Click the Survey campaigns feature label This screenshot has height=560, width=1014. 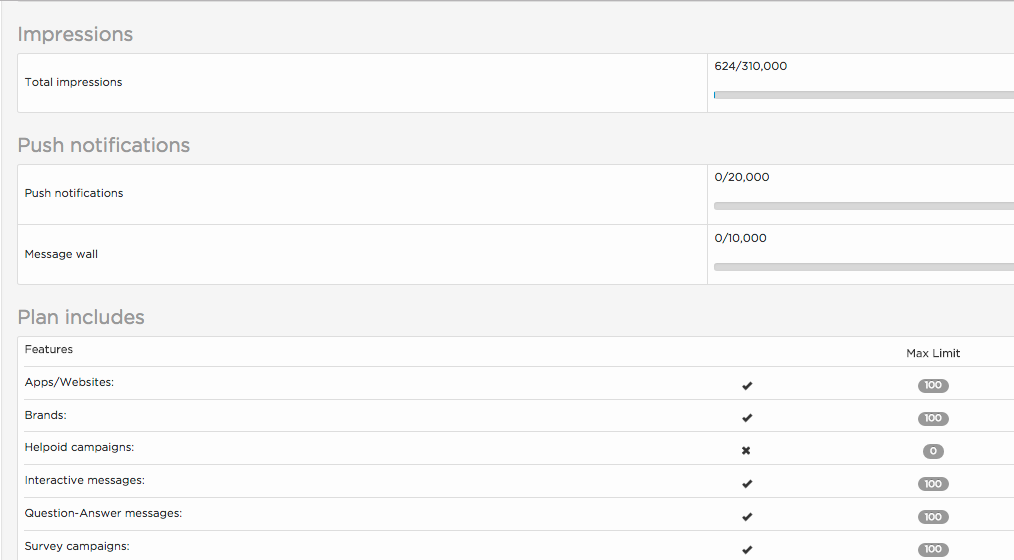(77, 546)
